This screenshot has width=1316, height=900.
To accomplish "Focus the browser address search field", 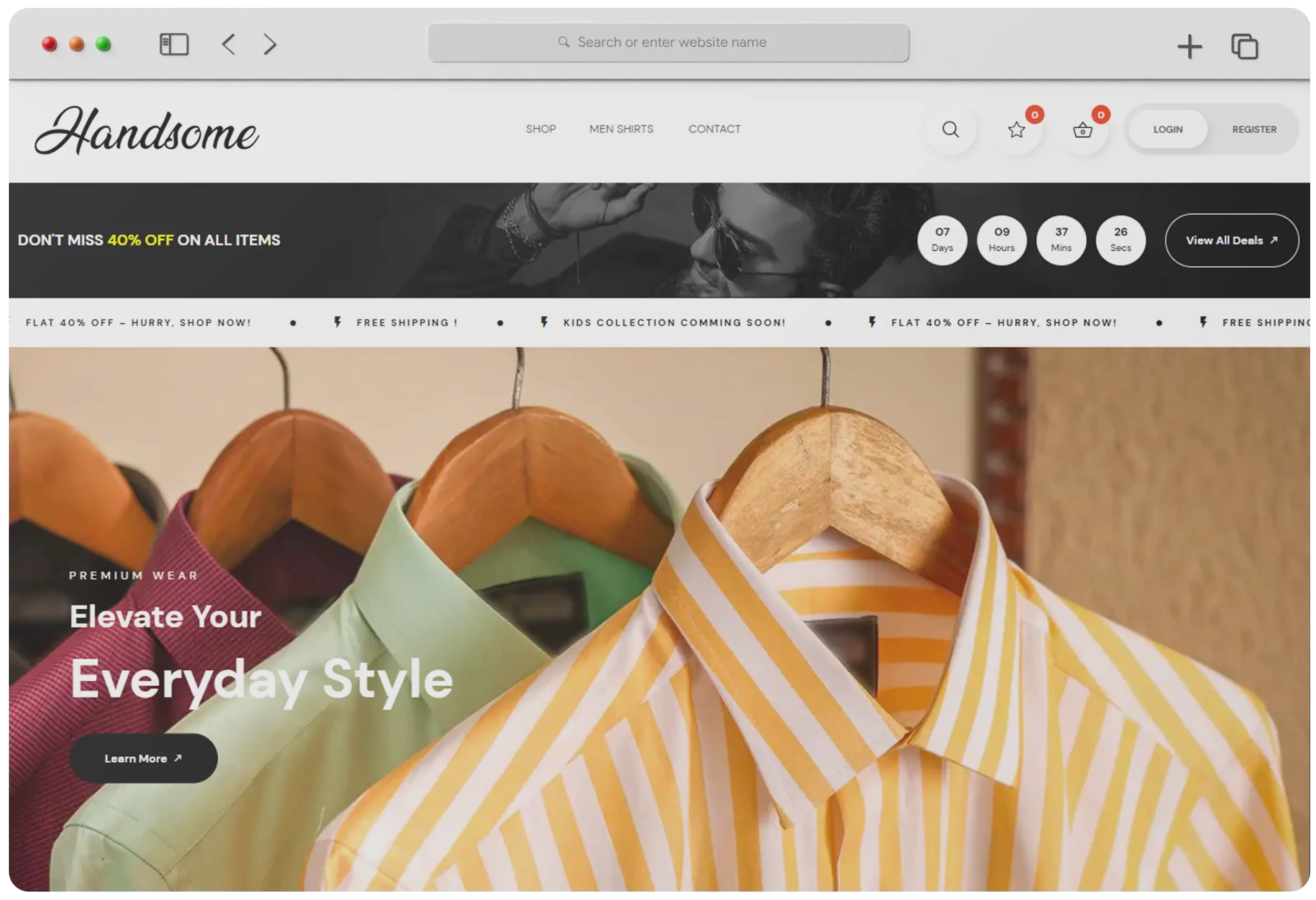I will [x=668, y=43].
